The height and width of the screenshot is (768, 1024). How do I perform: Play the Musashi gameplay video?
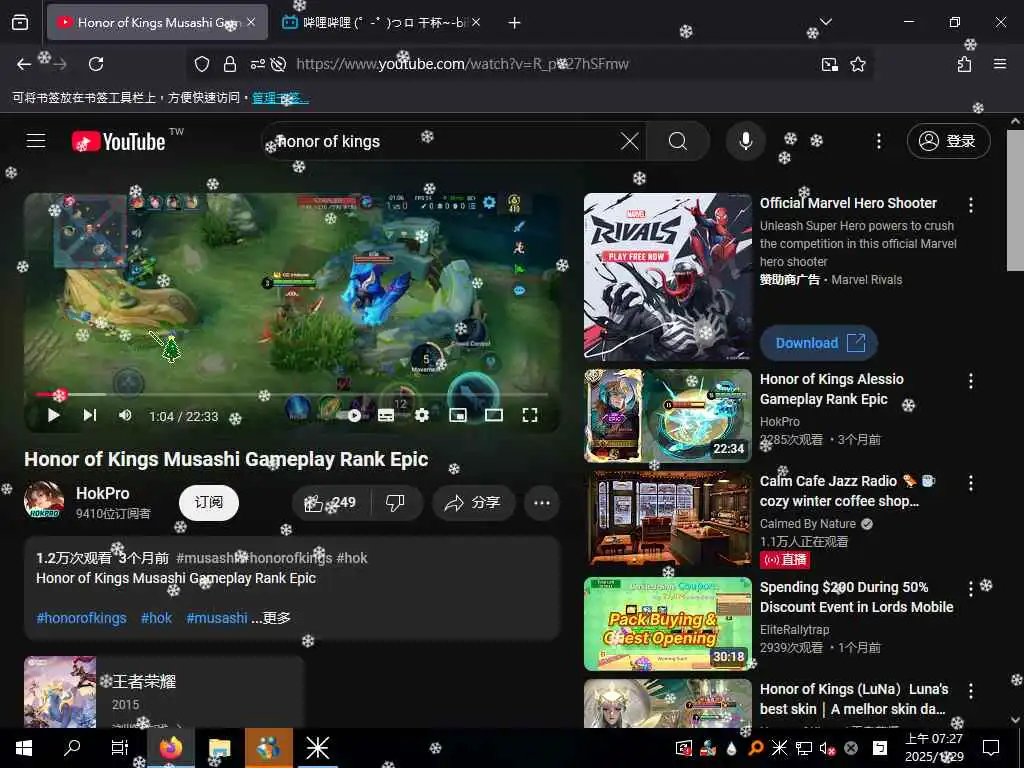(x=54, y=415)
